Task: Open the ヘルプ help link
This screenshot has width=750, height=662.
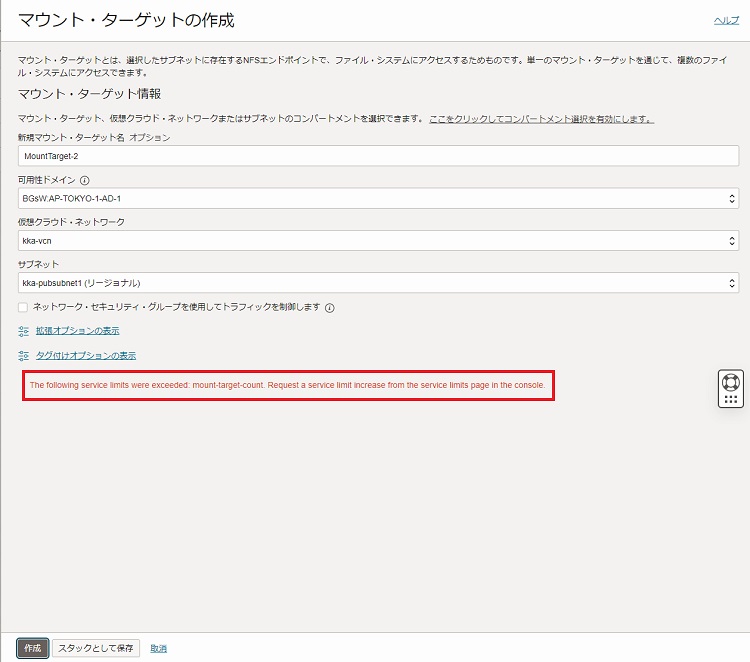Action: point(726,20)
